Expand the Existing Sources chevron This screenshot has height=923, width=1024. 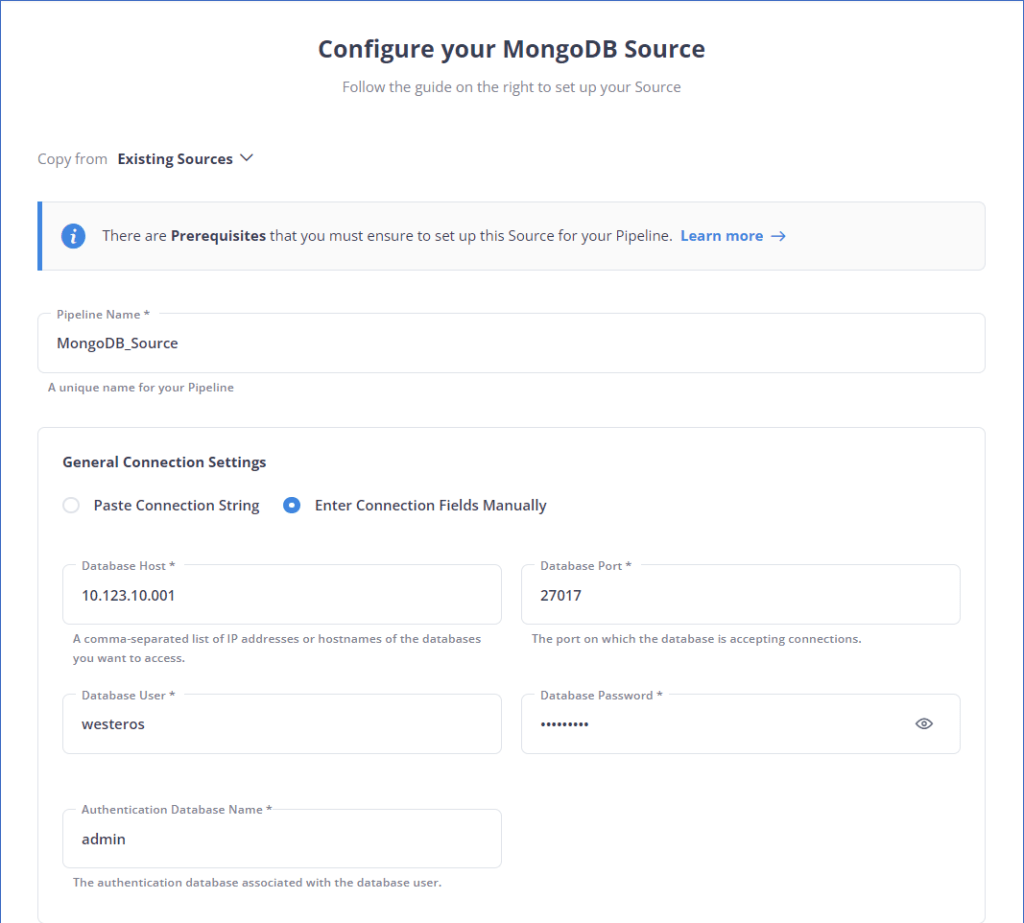tap(246, 158)
